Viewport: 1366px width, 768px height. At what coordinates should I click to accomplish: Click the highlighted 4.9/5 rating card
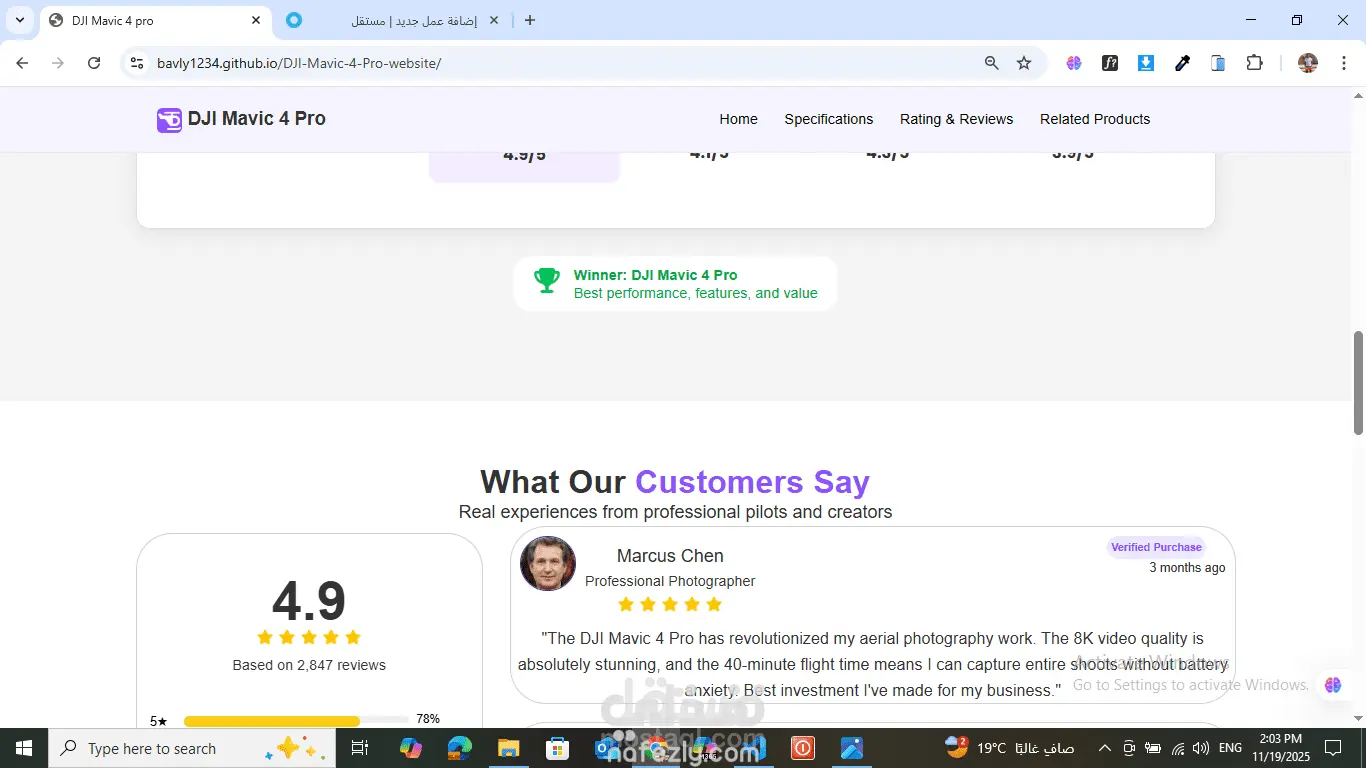[524, 166]
